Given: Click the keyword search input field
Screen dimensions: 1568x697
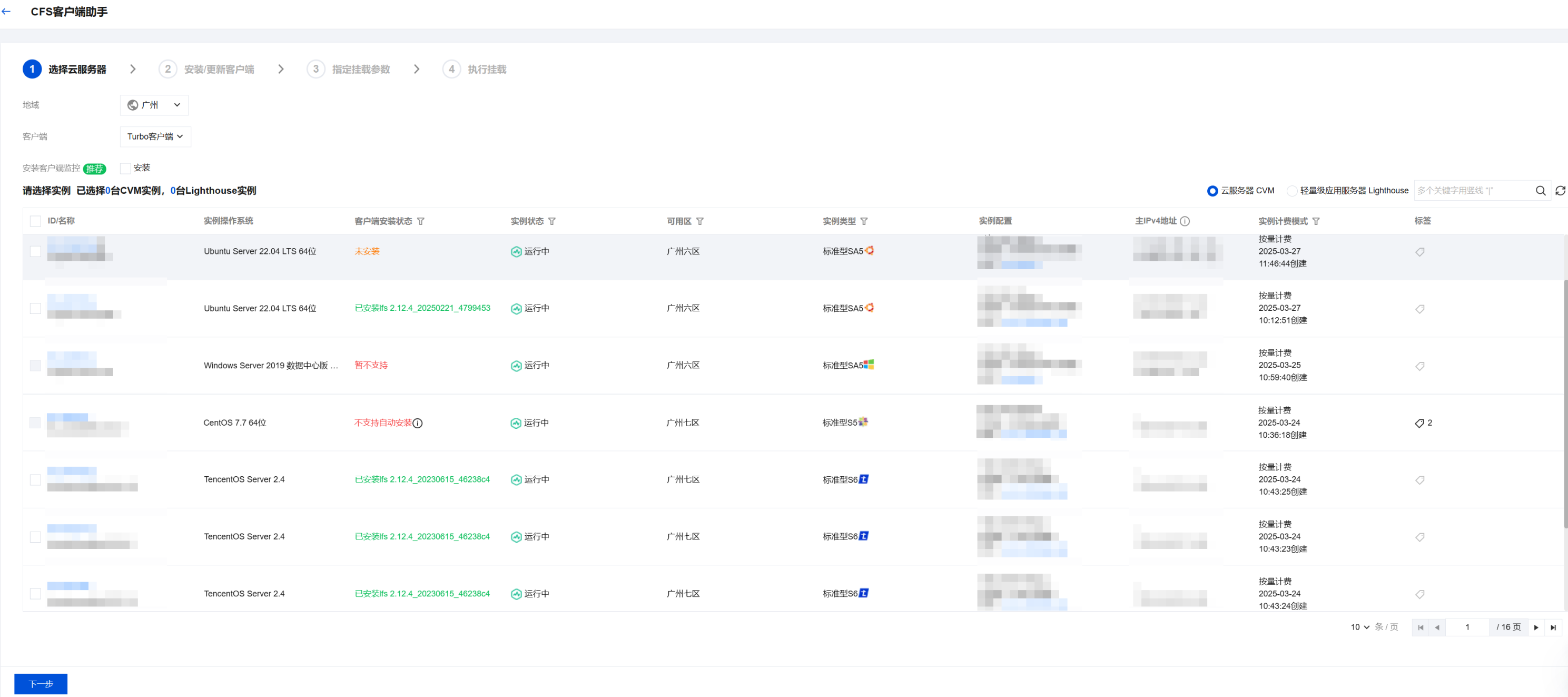Looking at the screenshot, I should pos(1473,191).
